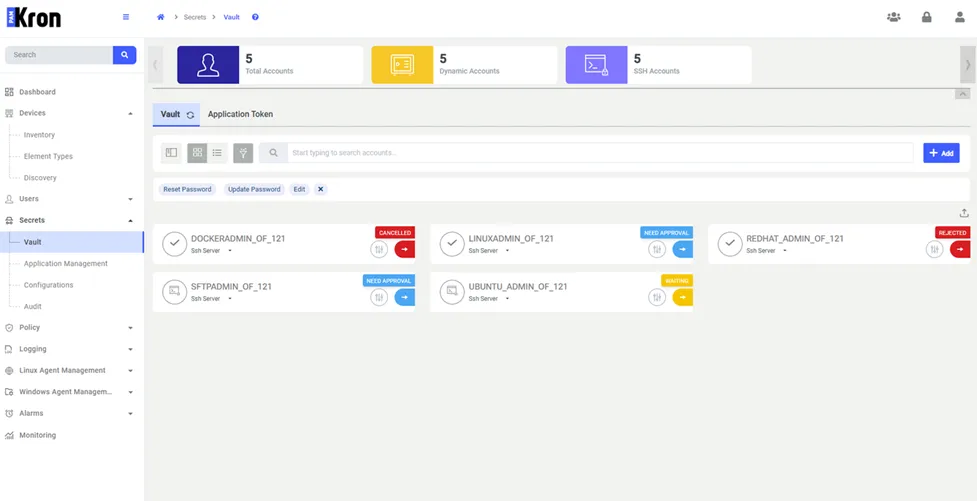Click the Add account button
Image resolution: width=977 pixels, height=501 pixels.
(x=941, y=153)
